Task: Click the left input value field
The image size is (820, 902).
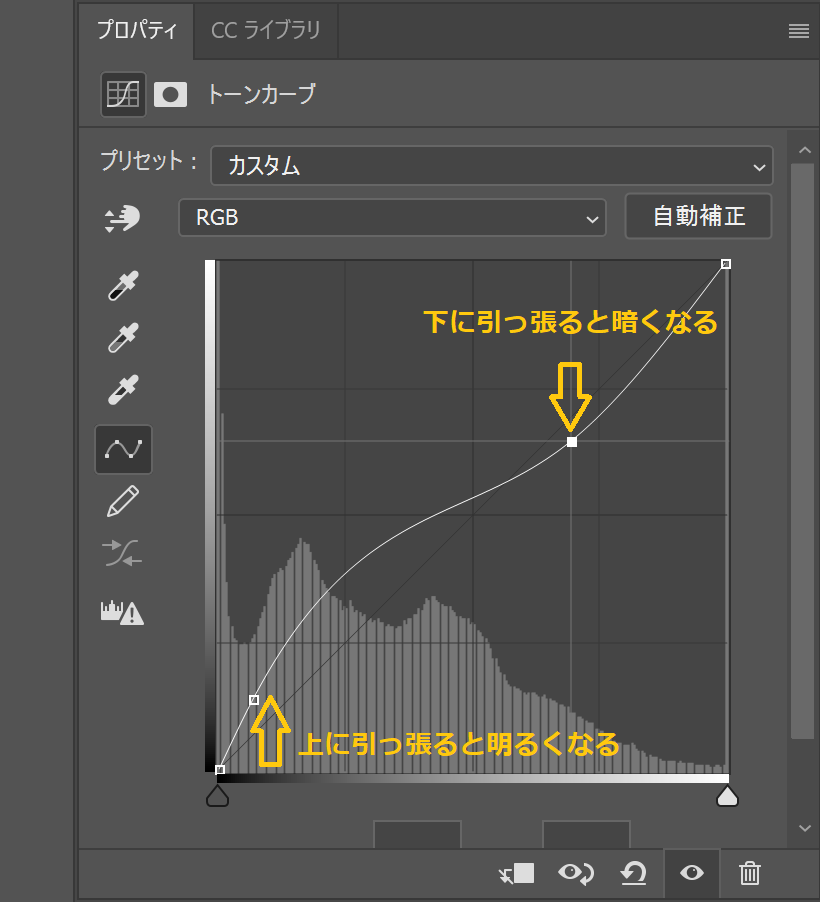Action: point(417,834)
